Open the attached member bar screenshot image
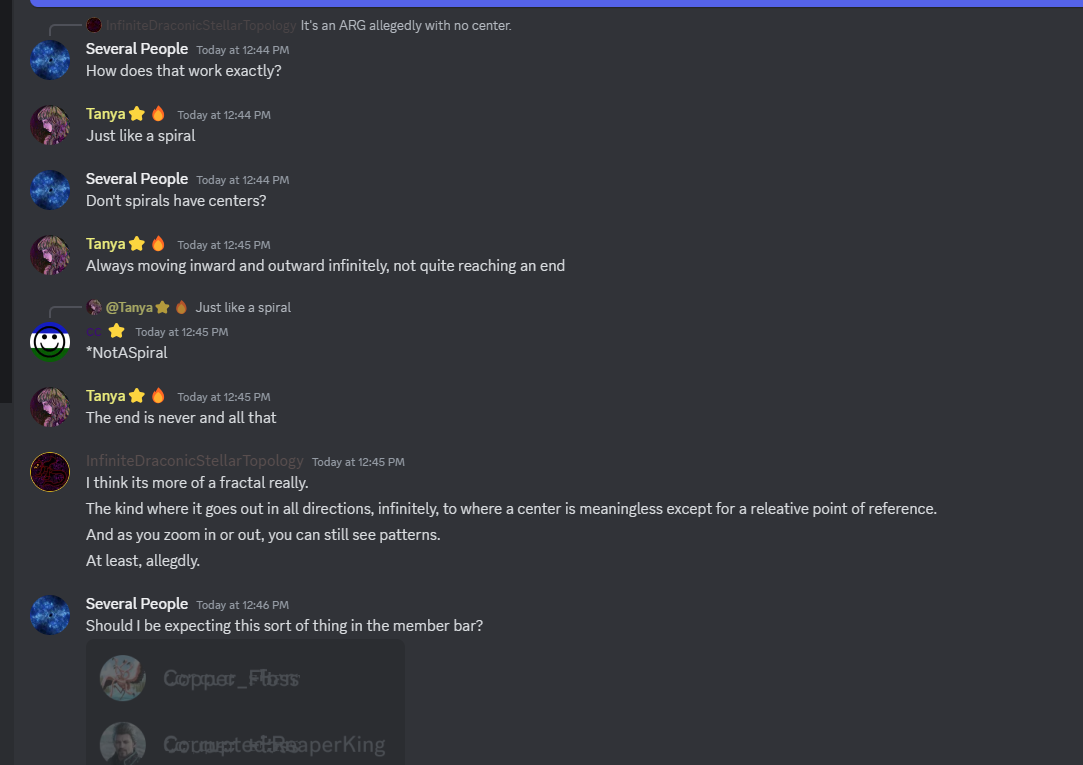 coord(245,702)
